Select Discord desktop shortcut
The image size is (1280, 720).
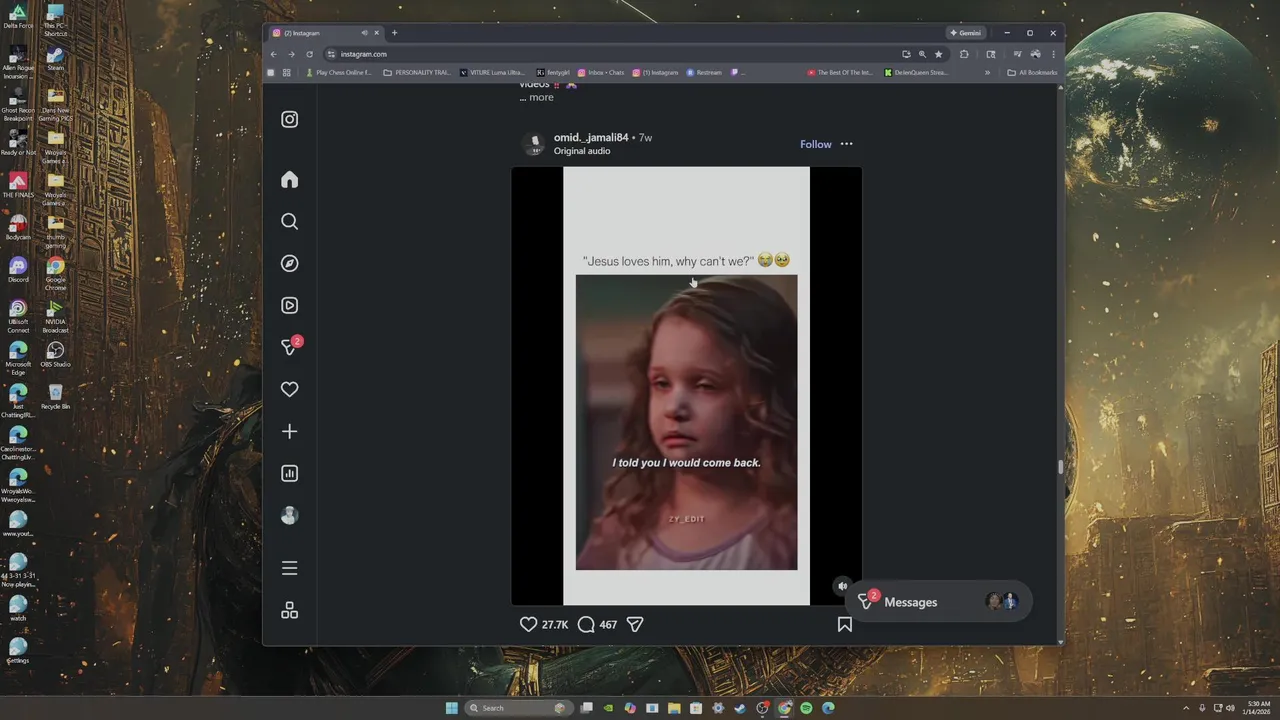click(18, 270)
